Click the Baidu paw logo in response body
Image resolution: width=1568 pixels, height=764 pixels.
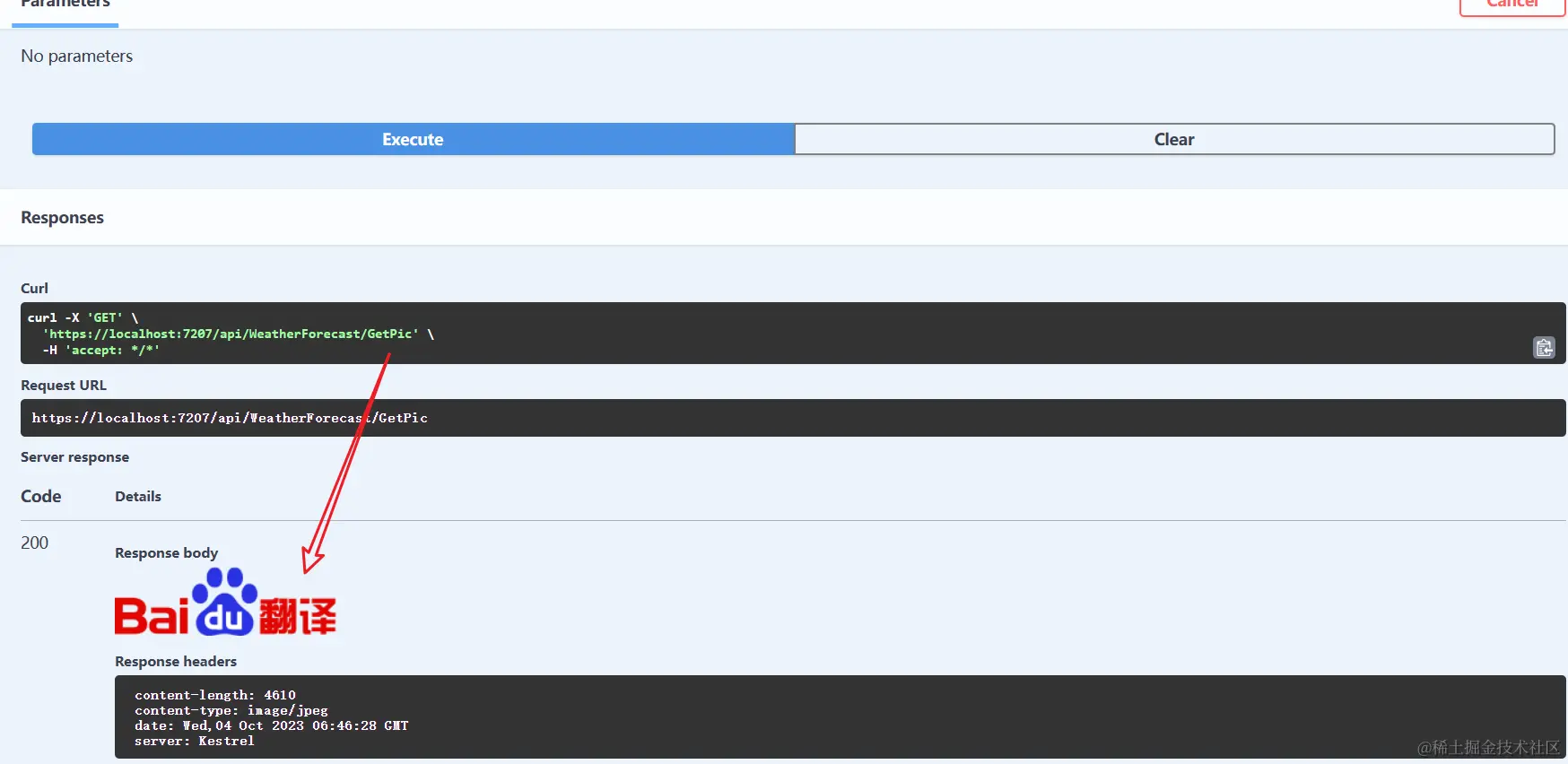point(225,601)
